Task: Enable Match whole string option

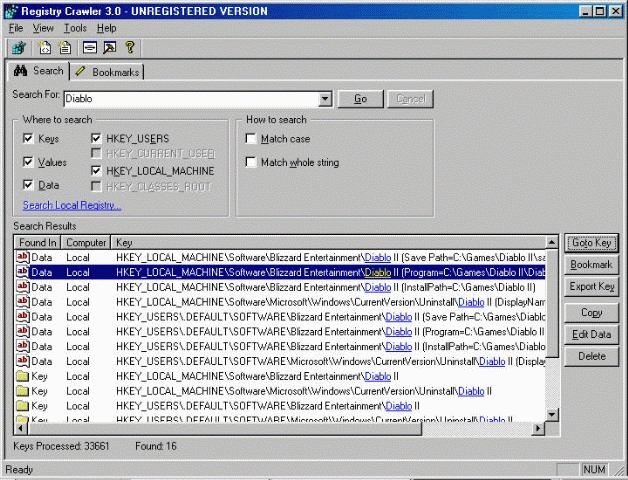Action: point(251,162)
